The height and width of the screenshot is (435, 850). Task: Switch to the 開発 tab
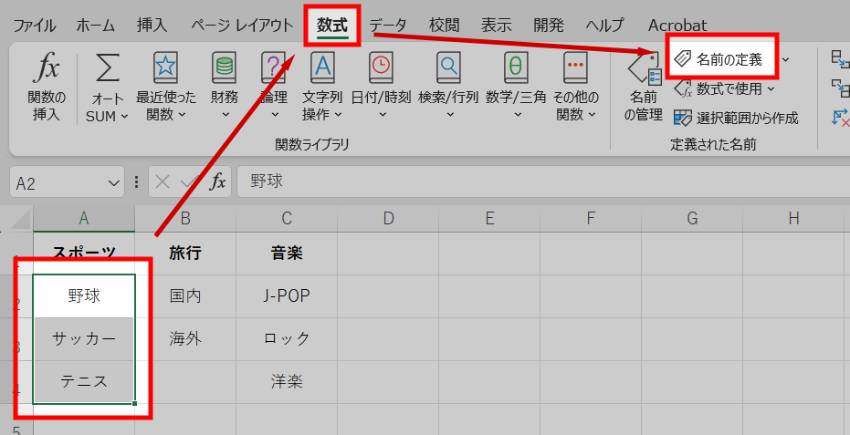549,25
